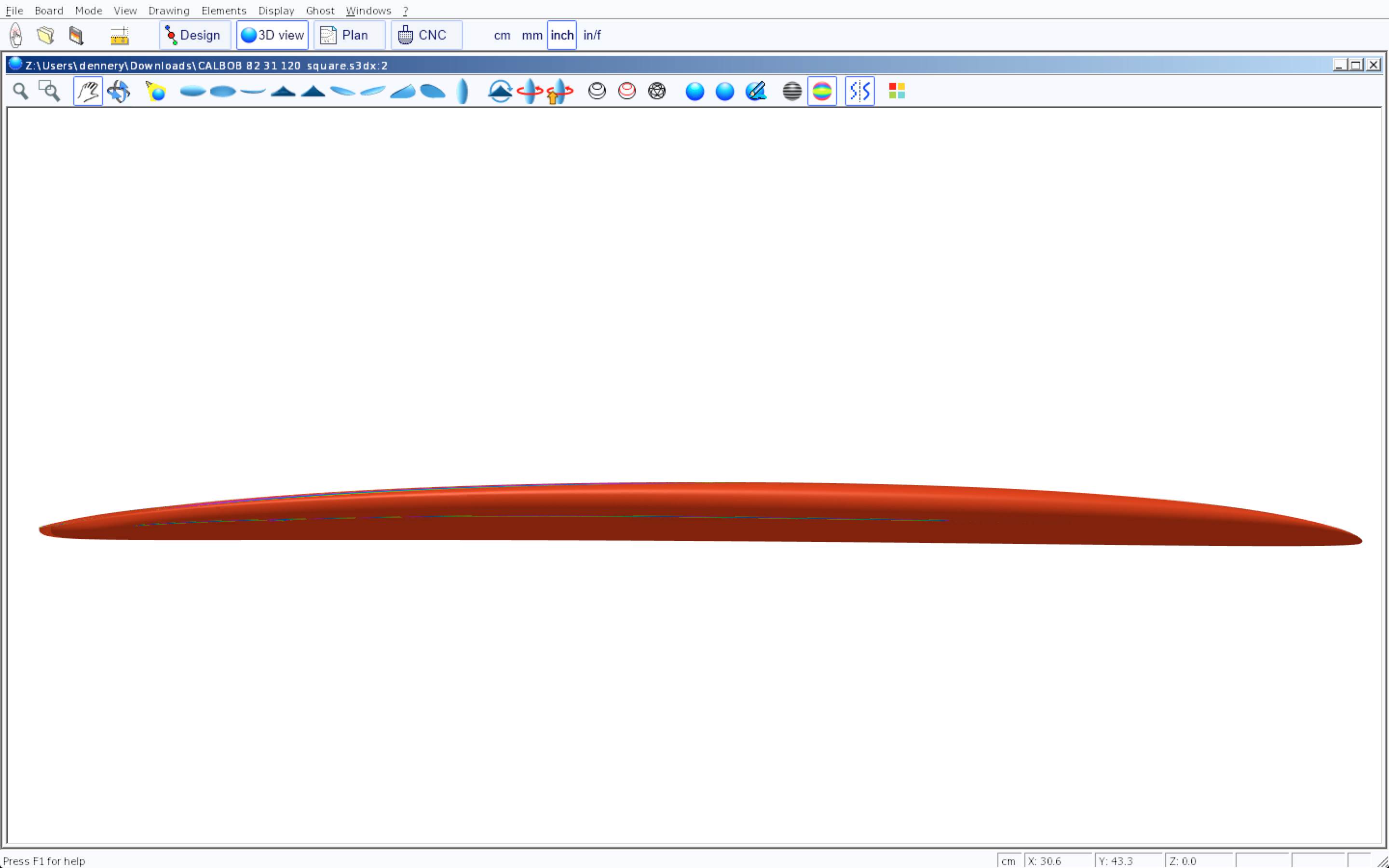Select the 3D rotate view tool
Image resolution: width=1389 pixels, height=868 pixels.
[x=118, y=91]
